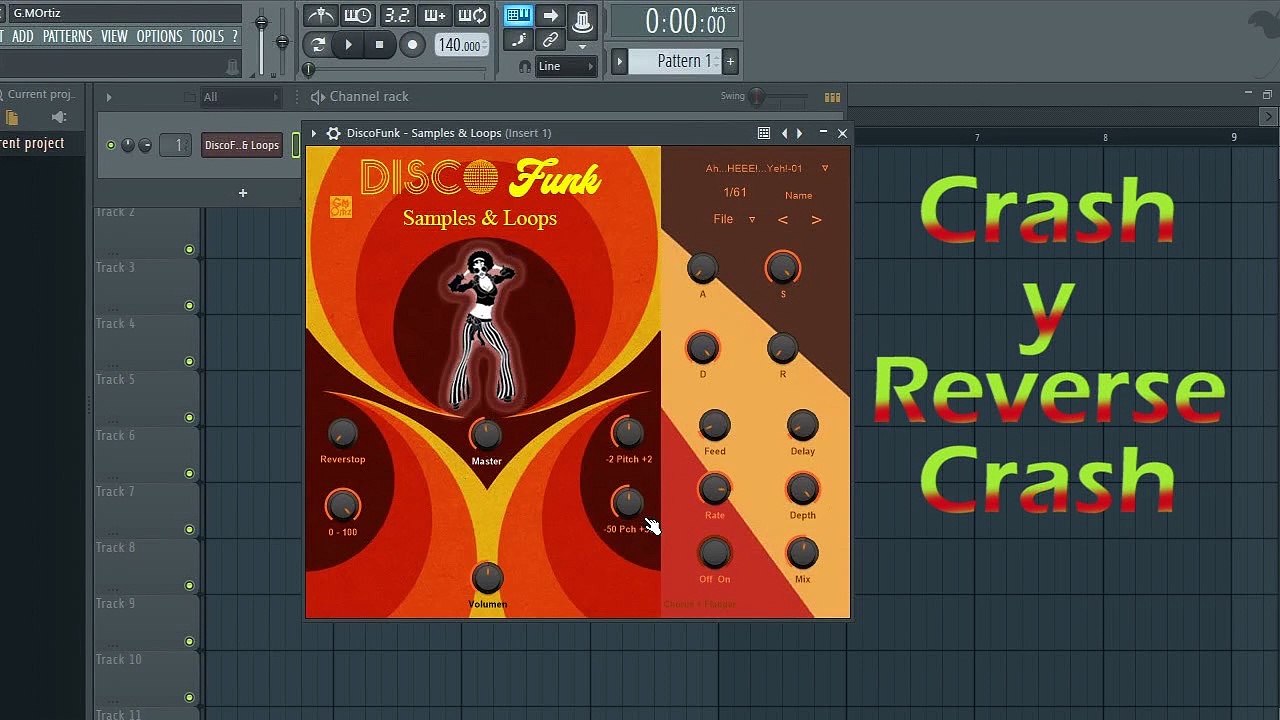Click the knob icon in toolbar
Viewport: 1280px width, 720px height.
582,20
